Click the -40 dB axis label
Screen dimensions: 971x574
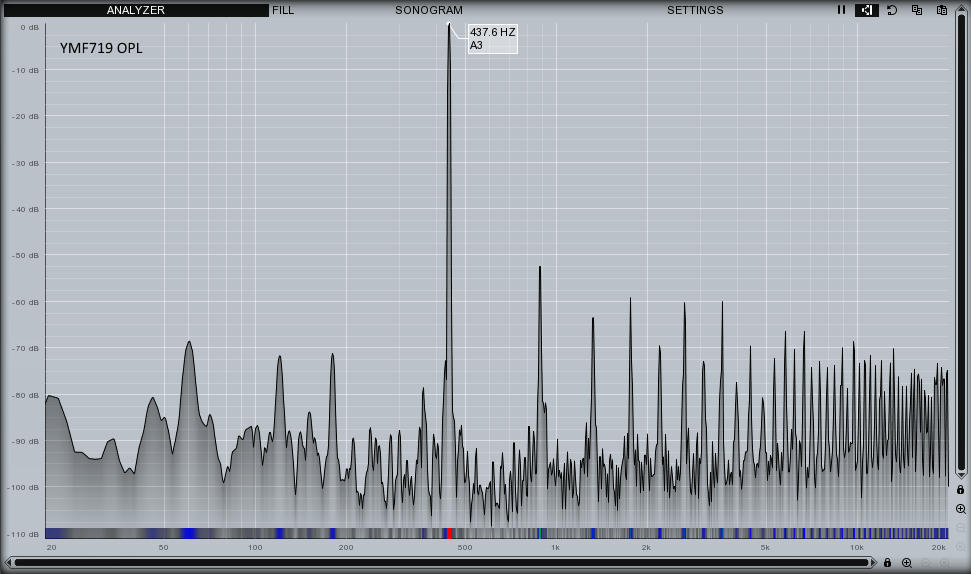[25, 209]
